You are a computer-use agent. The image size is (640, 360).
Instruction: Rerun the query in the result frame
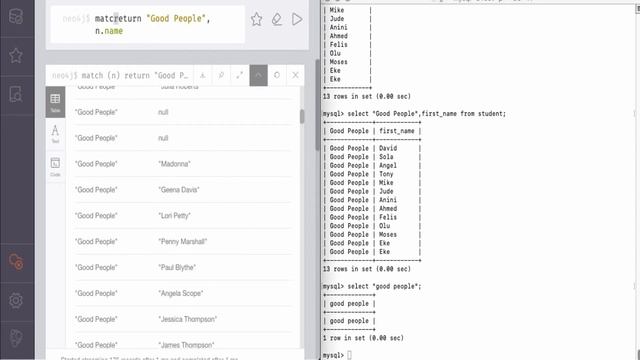coord(277,76)
